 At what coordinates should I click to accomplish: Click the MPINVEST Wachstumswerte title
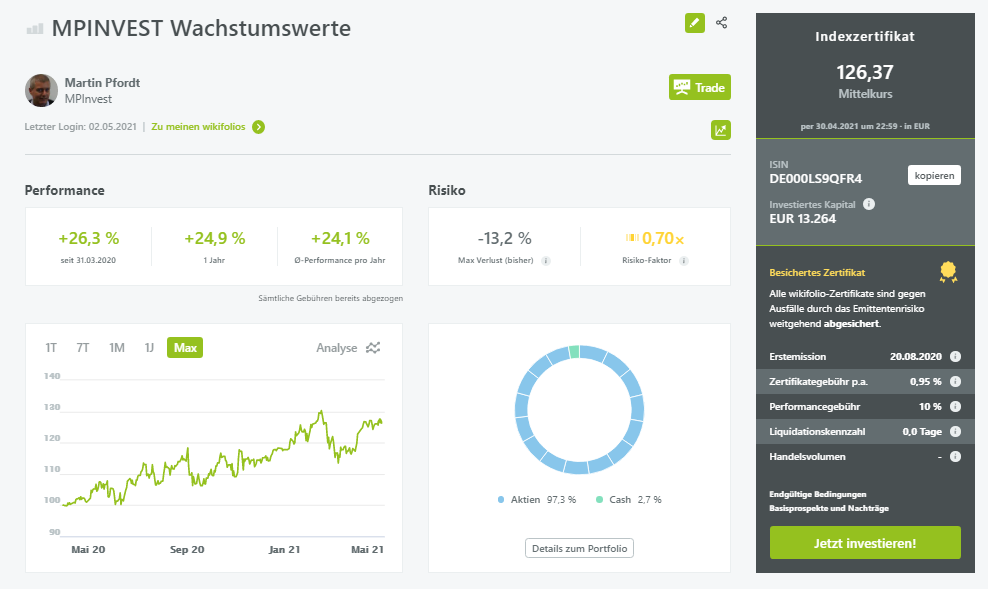coord(201,28)
